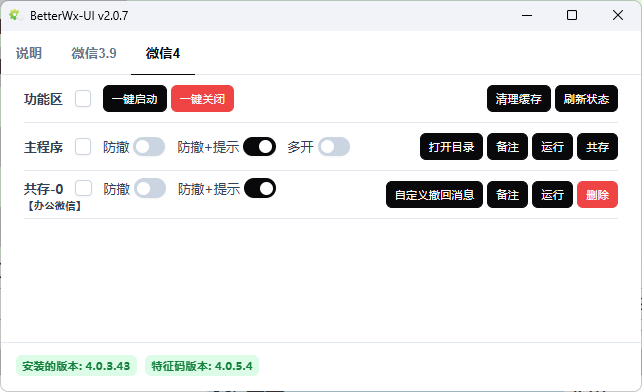Click the 一键启动 button
Screen dimensions: 642x392
135,99
